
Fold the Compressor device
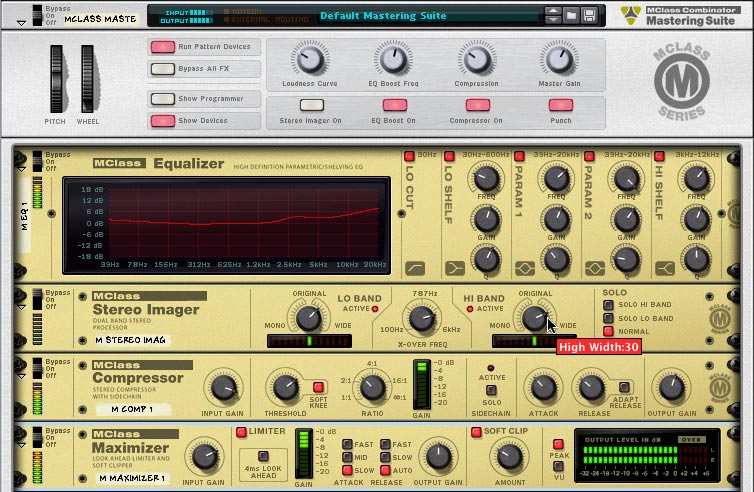pyautogui.click(x=21, y=376)
